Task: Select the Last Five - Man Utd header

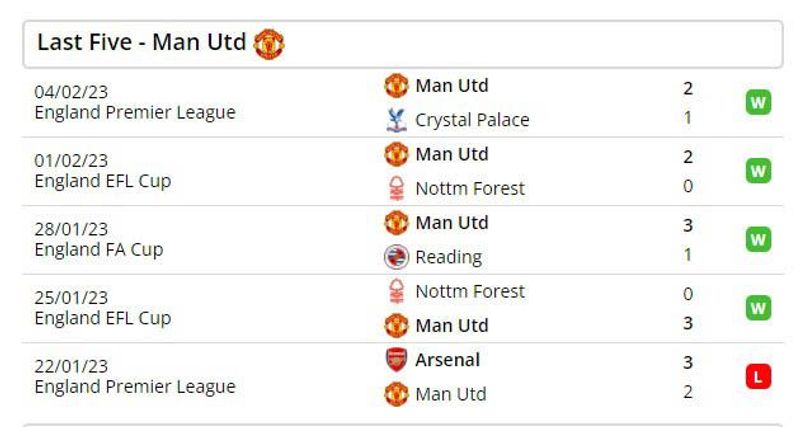Action: 403,44
